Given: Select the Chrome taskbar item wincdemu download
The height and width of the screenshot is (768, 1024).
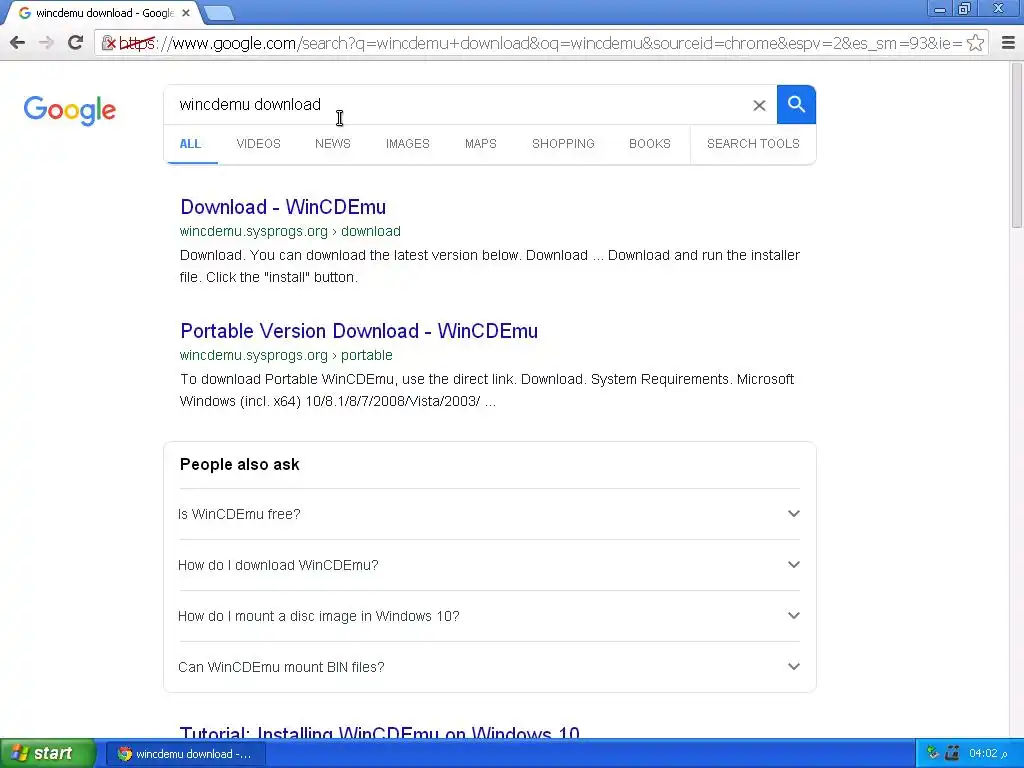Looking at the screenshot, I should tap(185, 754).
